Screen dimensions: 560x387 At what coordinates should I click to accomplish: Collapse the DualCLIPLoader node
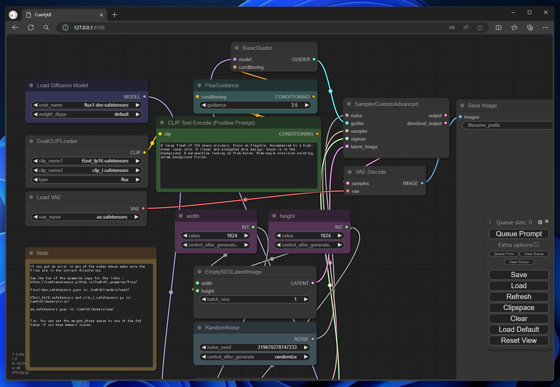[31, 141]
